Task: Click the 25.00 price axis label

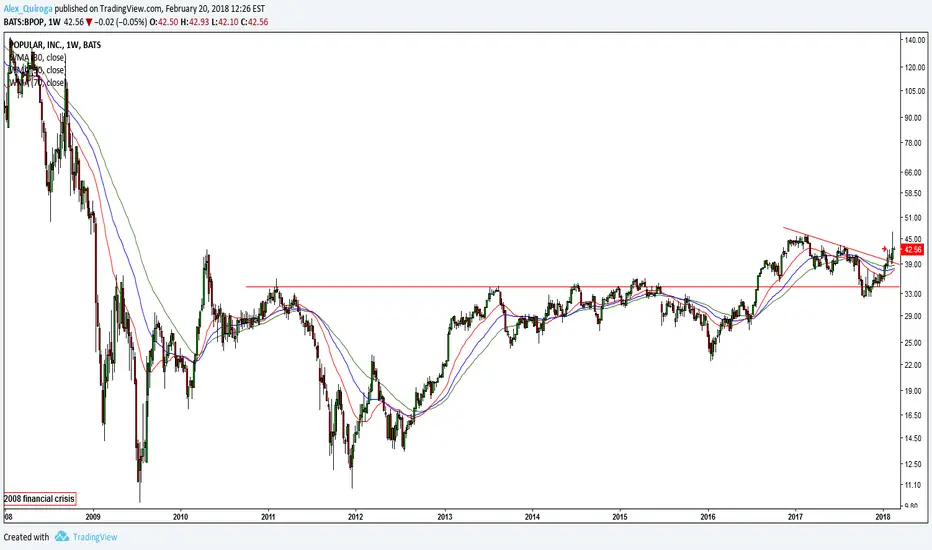Action: pyautogui.click(x=914, y=342)
